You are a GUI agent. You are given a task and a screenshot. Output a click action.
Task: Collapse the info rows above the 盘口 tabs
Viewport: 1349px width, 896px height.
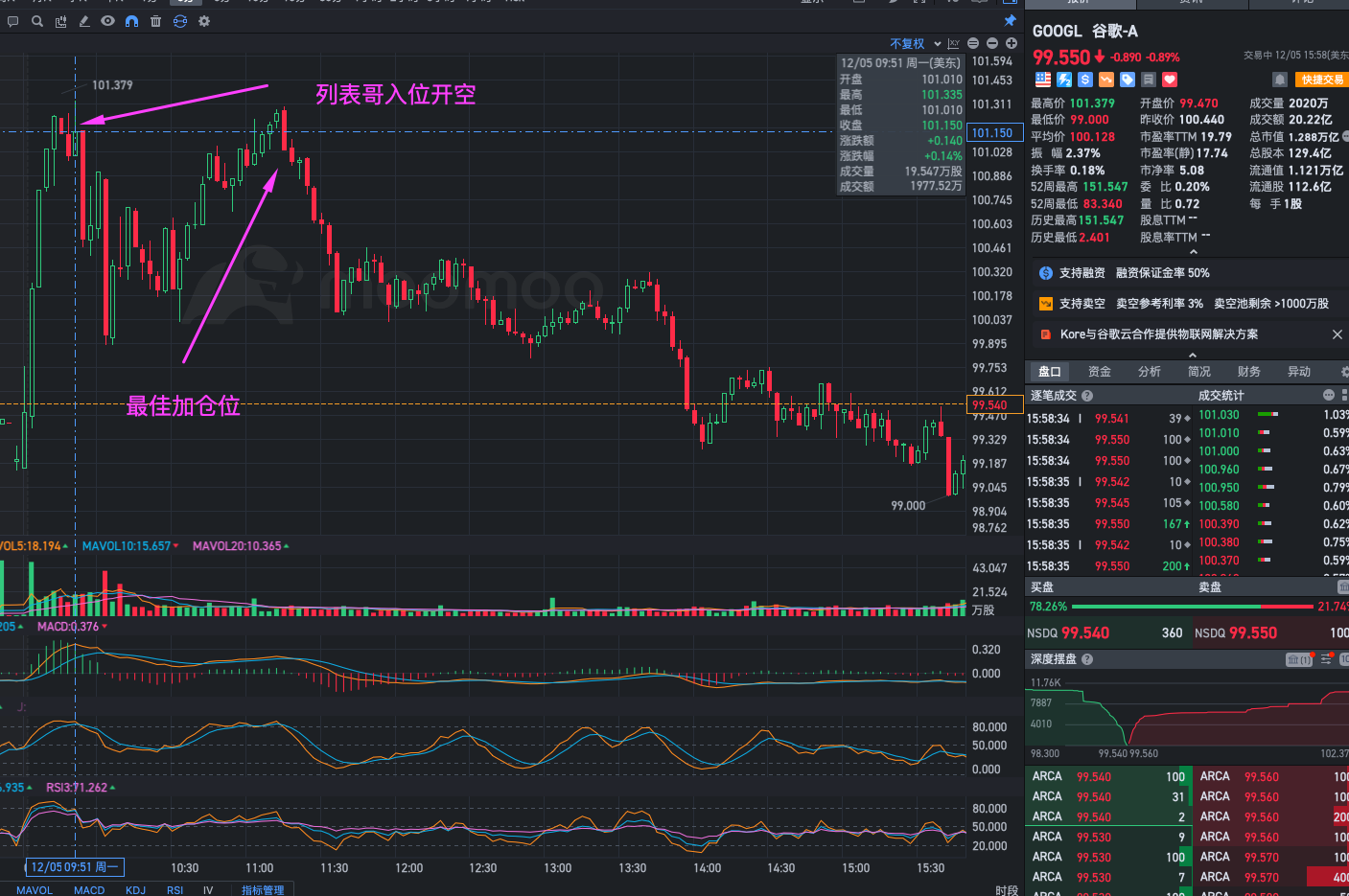[x=1194, y=355]
